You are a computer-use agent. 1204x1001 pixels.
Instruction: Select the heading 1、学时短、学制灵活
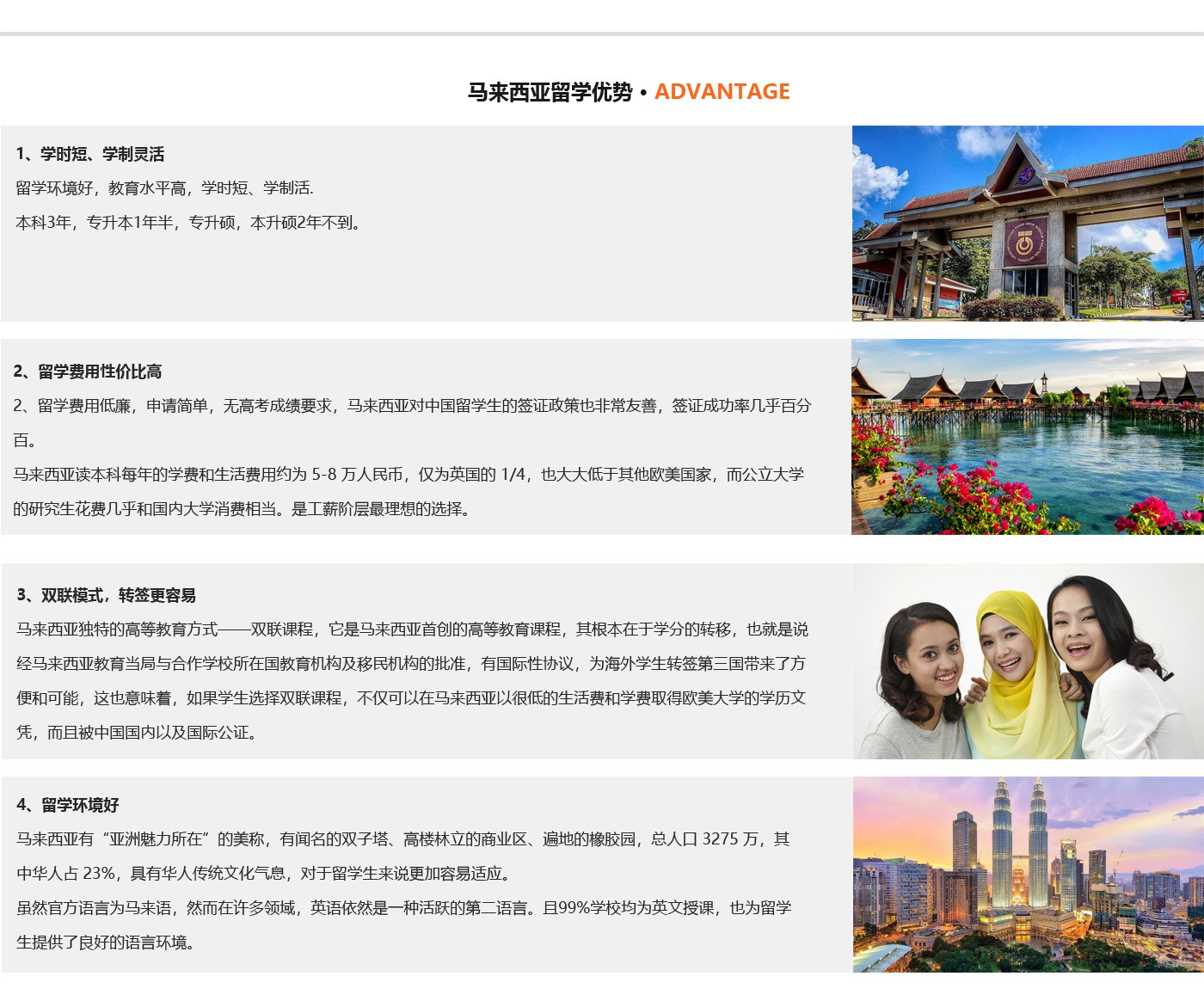pyautogui.click(x=90, y=155)
